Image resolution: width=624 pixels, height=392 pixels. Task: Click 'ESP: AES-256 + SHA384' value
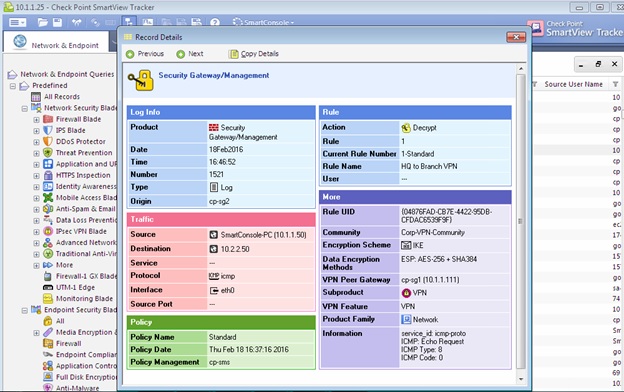(439, 259)
